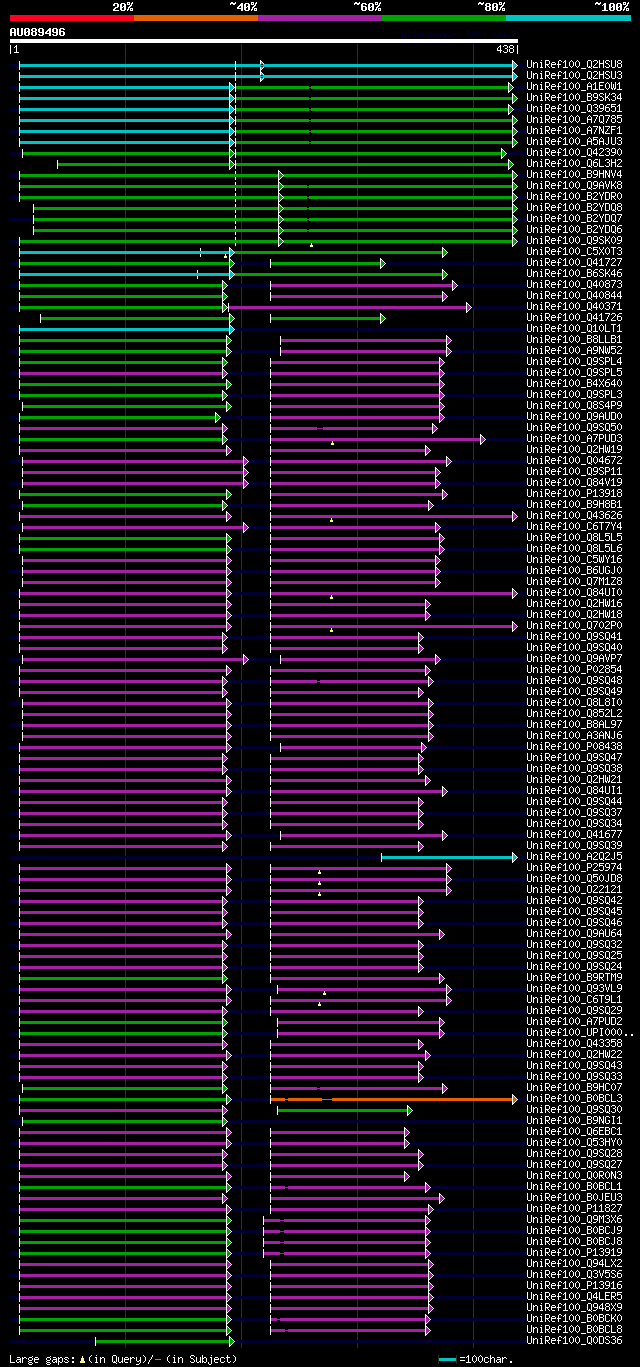Screen dimensions: 640x1367
Task: Select label UniRef100_Q10LT1
Action: tap(574, 328)
